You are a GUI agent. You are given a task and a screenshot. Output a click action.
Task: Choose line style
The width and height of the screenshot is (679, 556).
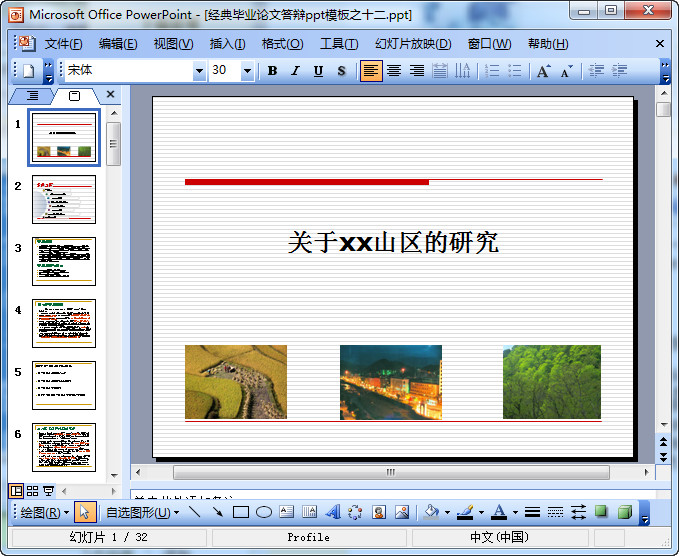[x=532, y=512]
